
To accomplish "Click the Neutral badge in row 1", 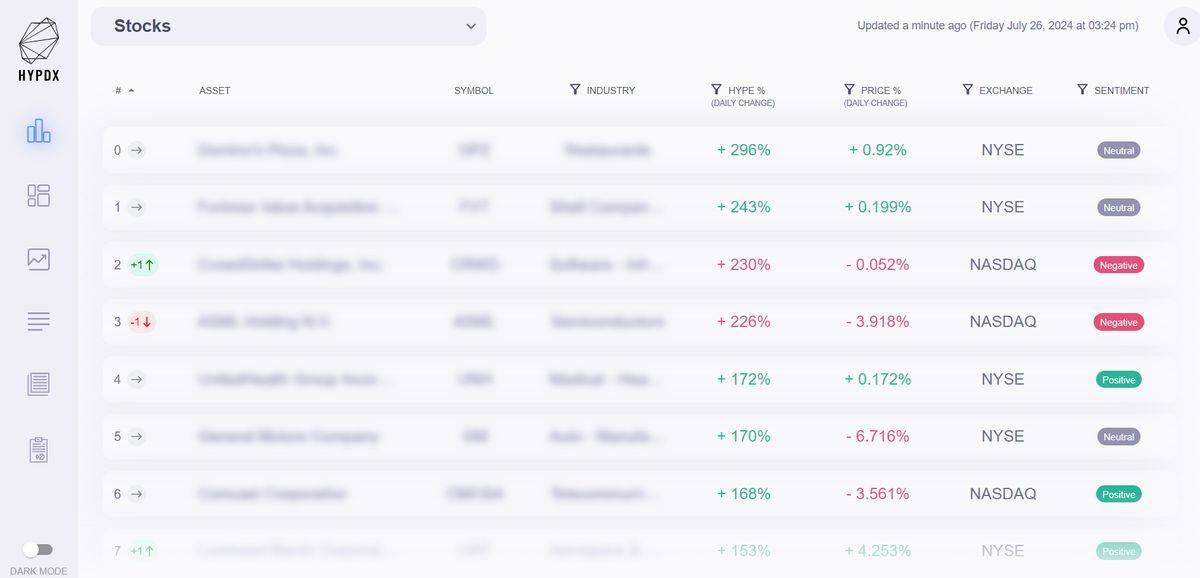I will coord(1119,207).
